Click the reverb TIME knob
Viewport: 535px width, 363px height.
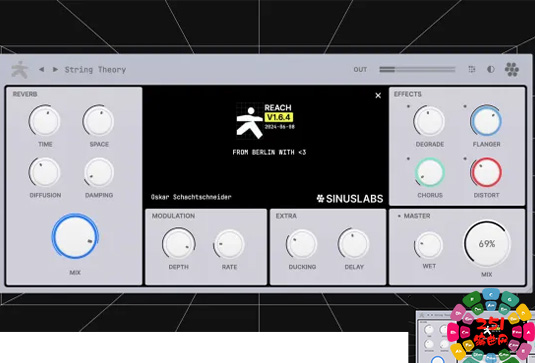[44, 121]
